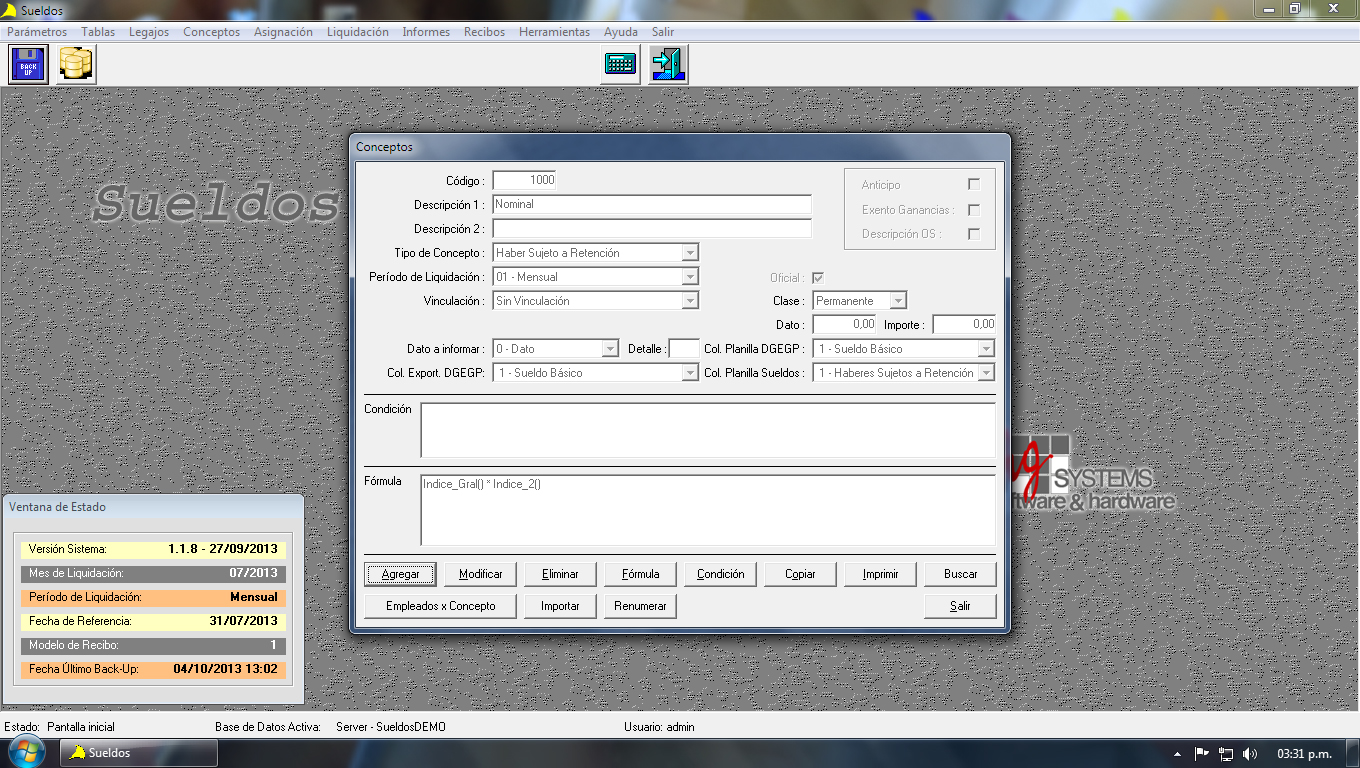Click inside the Fórmula text area
This screenshot has width=1360, height=768.
(x=707, y=510)
